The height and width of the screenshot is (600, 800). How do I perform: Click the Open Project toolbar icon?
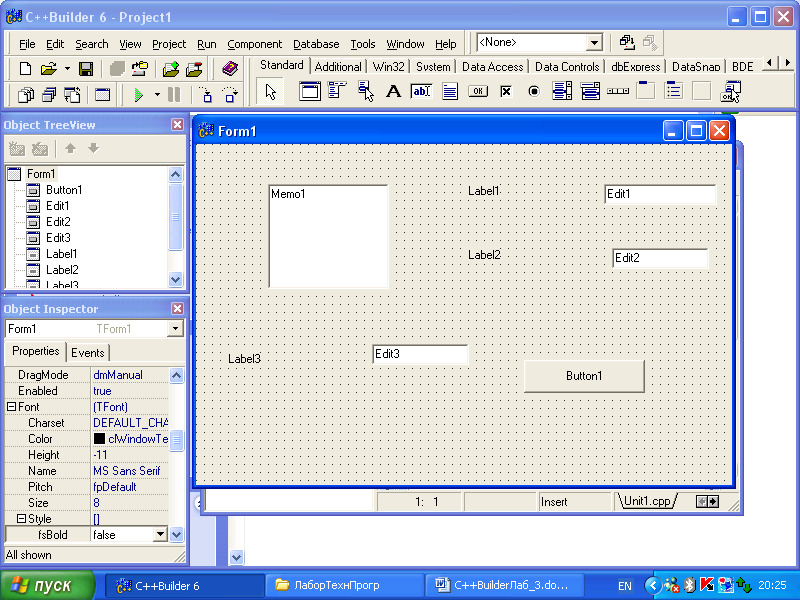tap(140, 68)
